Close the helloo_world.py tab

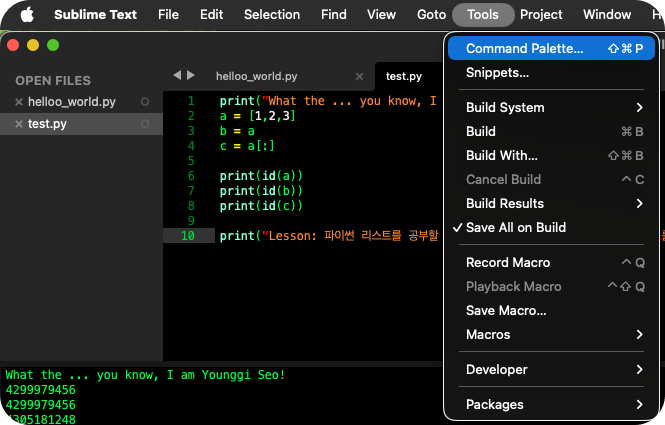[x=360, y=76]
